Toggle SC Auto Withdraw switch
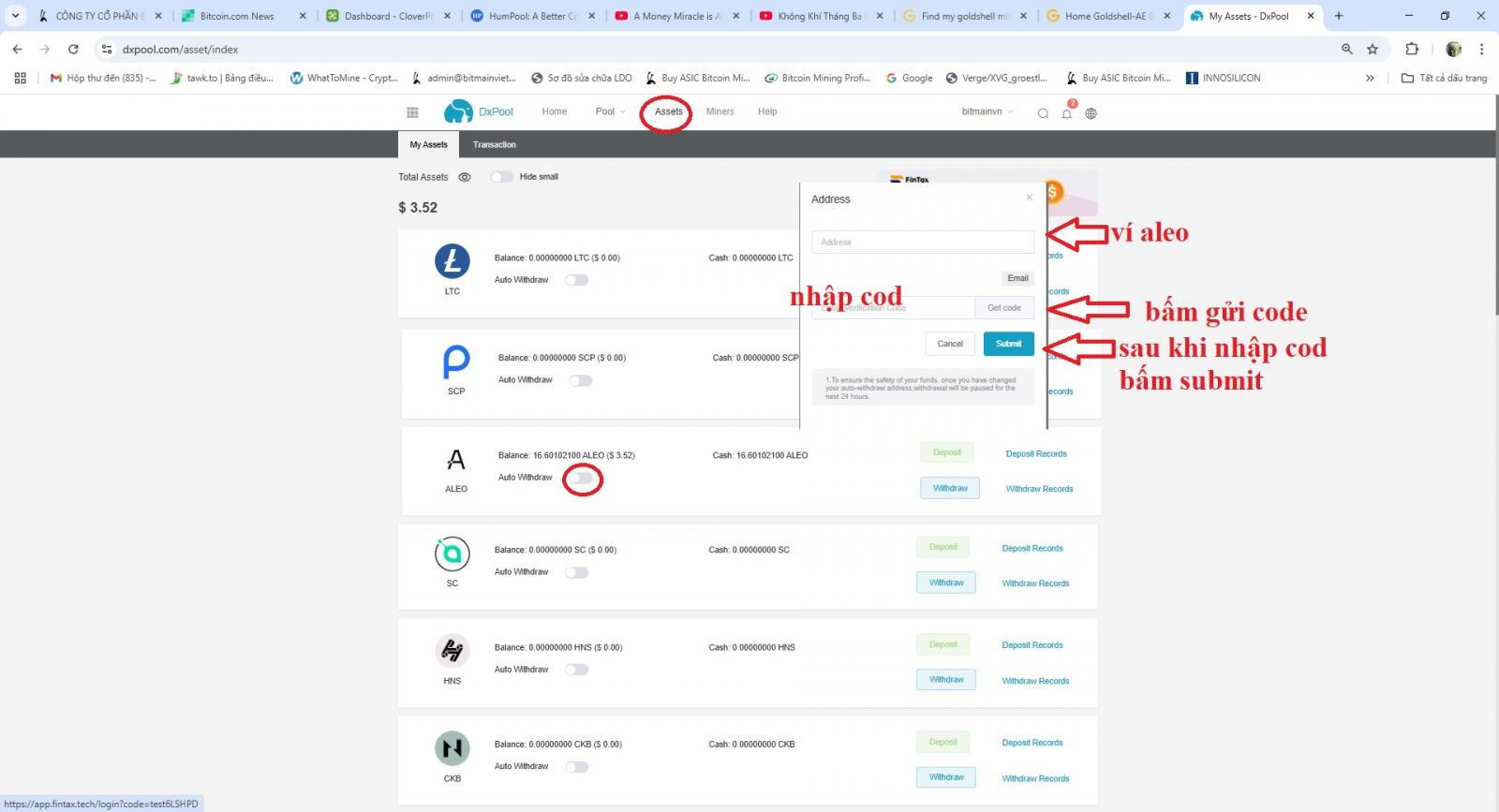Viewport: 1499px width, 812px height. (576, 572)
